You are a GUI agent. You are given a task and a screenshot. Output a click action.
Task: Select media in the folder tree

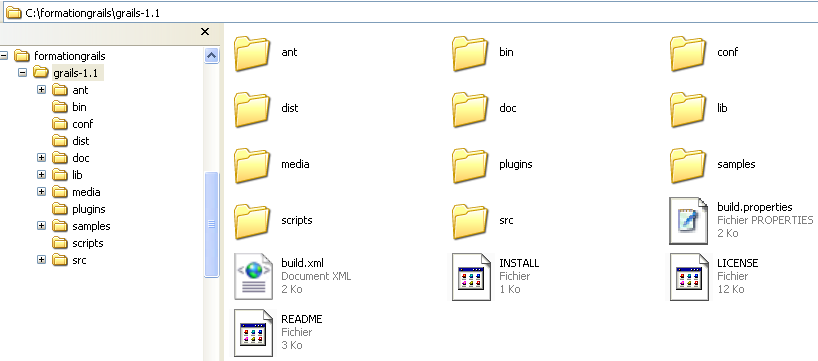point(86,192)
